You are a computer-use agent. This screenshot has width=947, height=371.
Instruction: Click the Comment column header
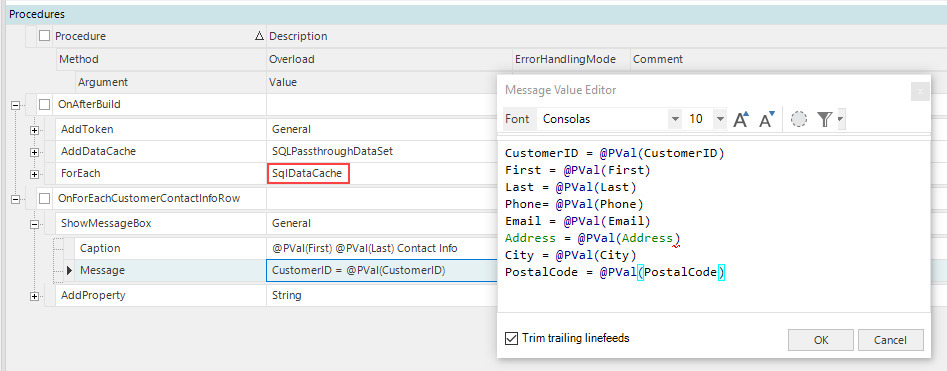(x=788, y=59)
